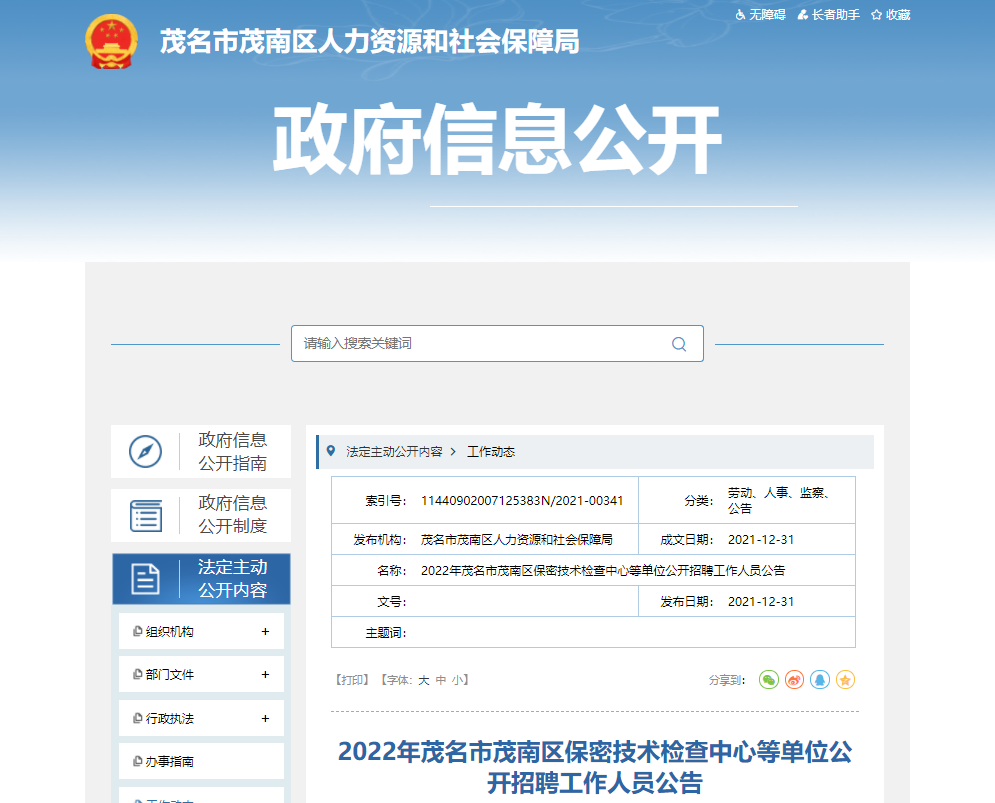The height and width of the screenshot is (803, 995).
Task: Go to 法定主动公开内容 breadcrumb link
Action: click(x=394, y=451)
